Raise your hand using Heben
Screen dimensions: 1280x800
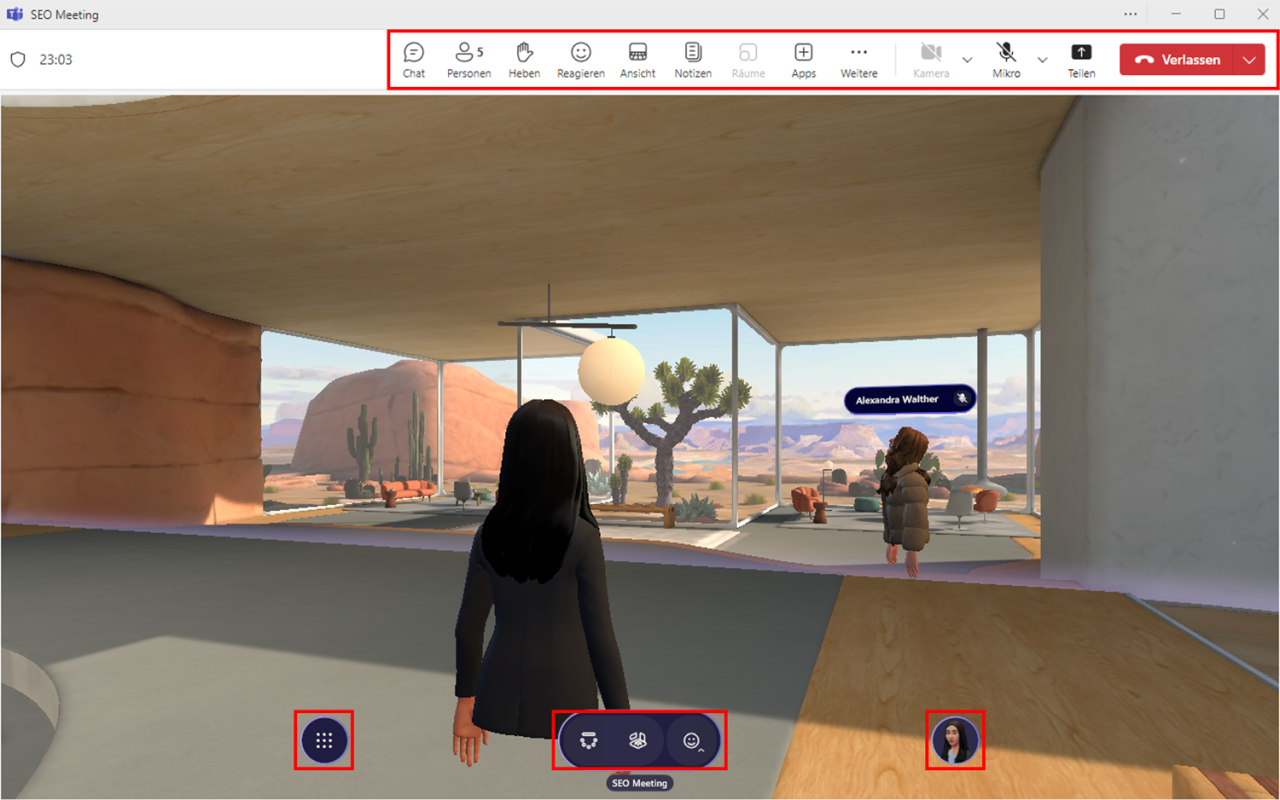point(524,58)
